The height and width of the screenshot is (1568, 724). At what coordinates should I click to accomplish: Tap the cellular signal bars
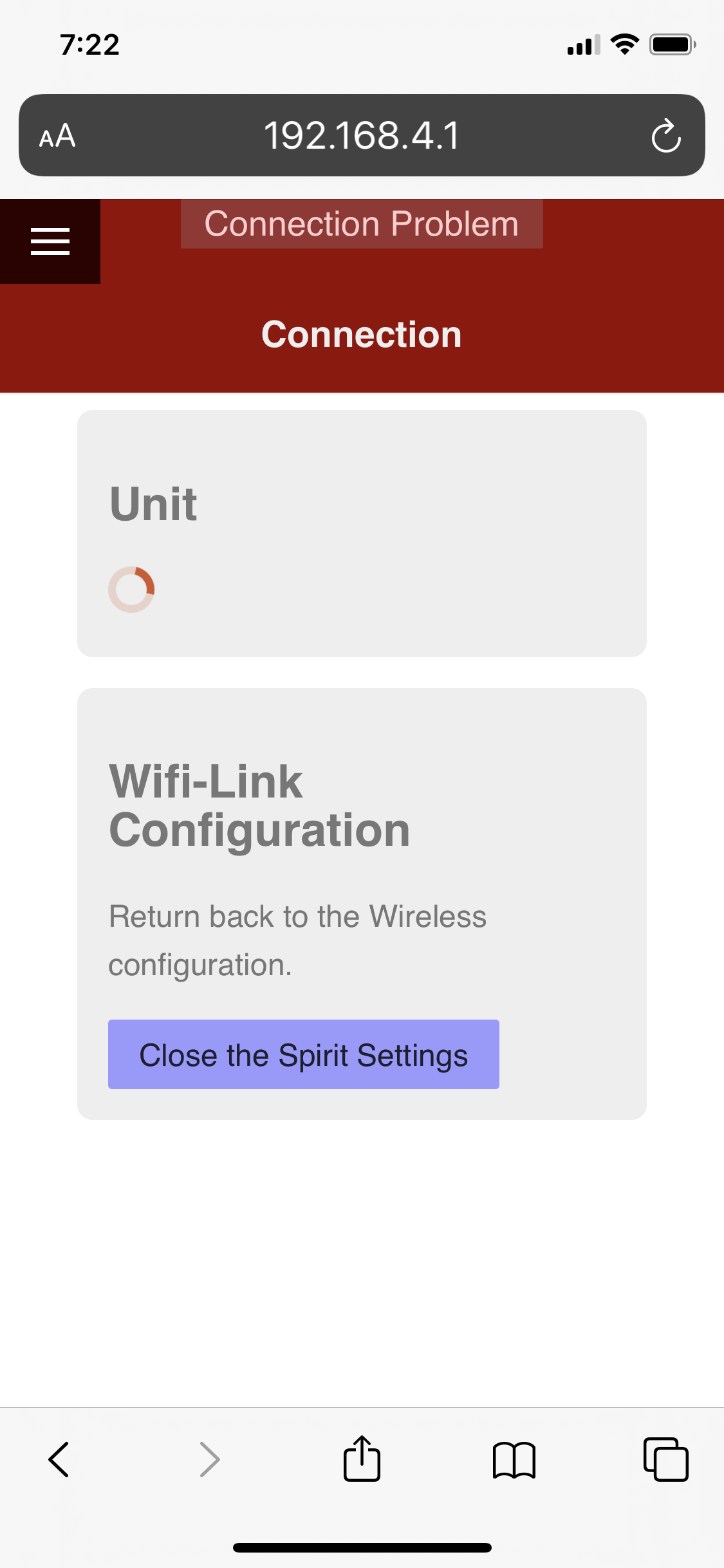pyautogui.click(x=583, y=45)
